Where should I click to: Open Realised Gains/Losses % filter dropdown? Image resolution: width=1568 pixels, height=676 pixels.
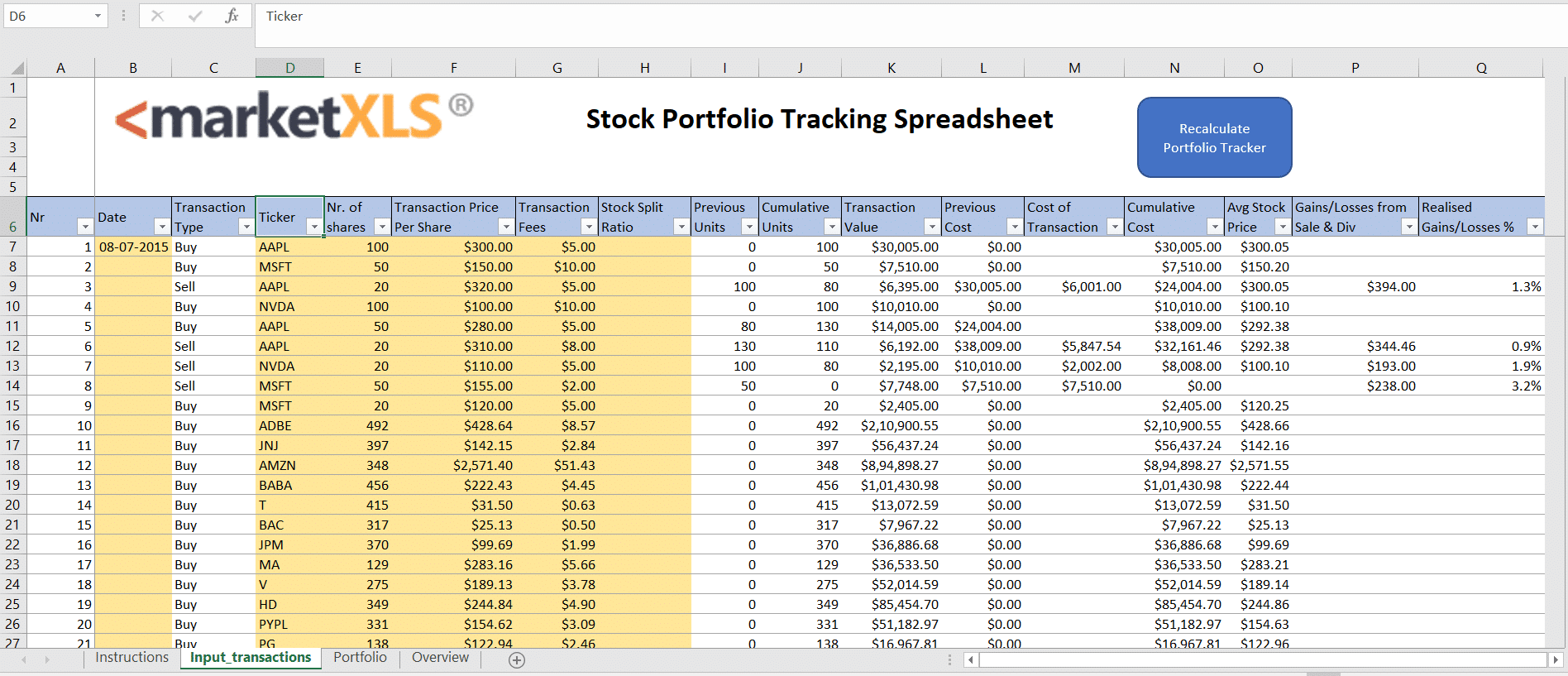click(1535, 227)
